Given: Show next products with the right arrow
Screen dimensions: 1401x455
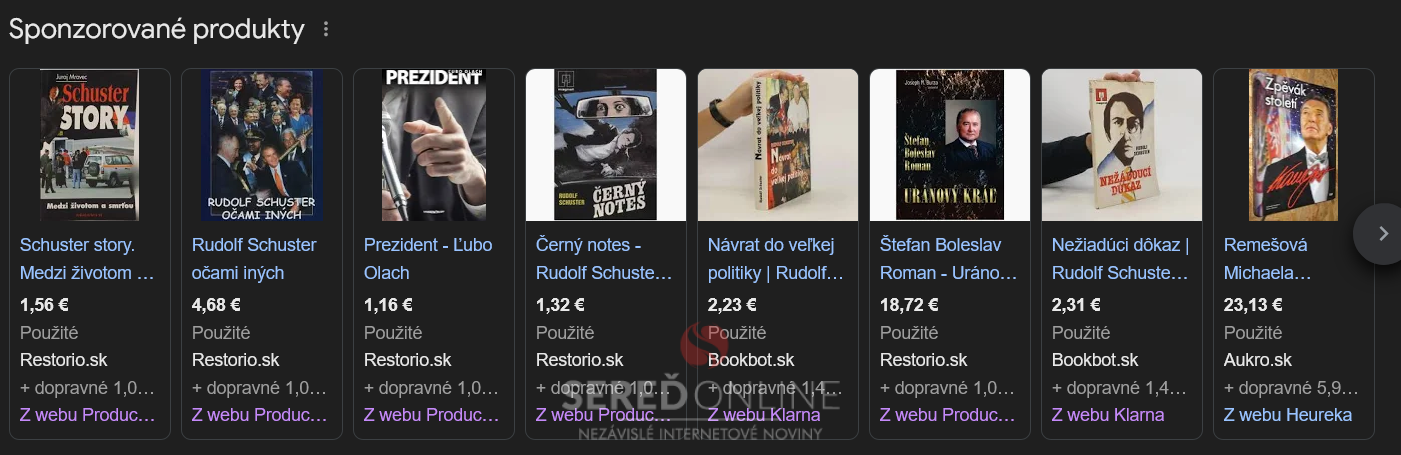Looking at the screenshot, I should [1383, 233].
